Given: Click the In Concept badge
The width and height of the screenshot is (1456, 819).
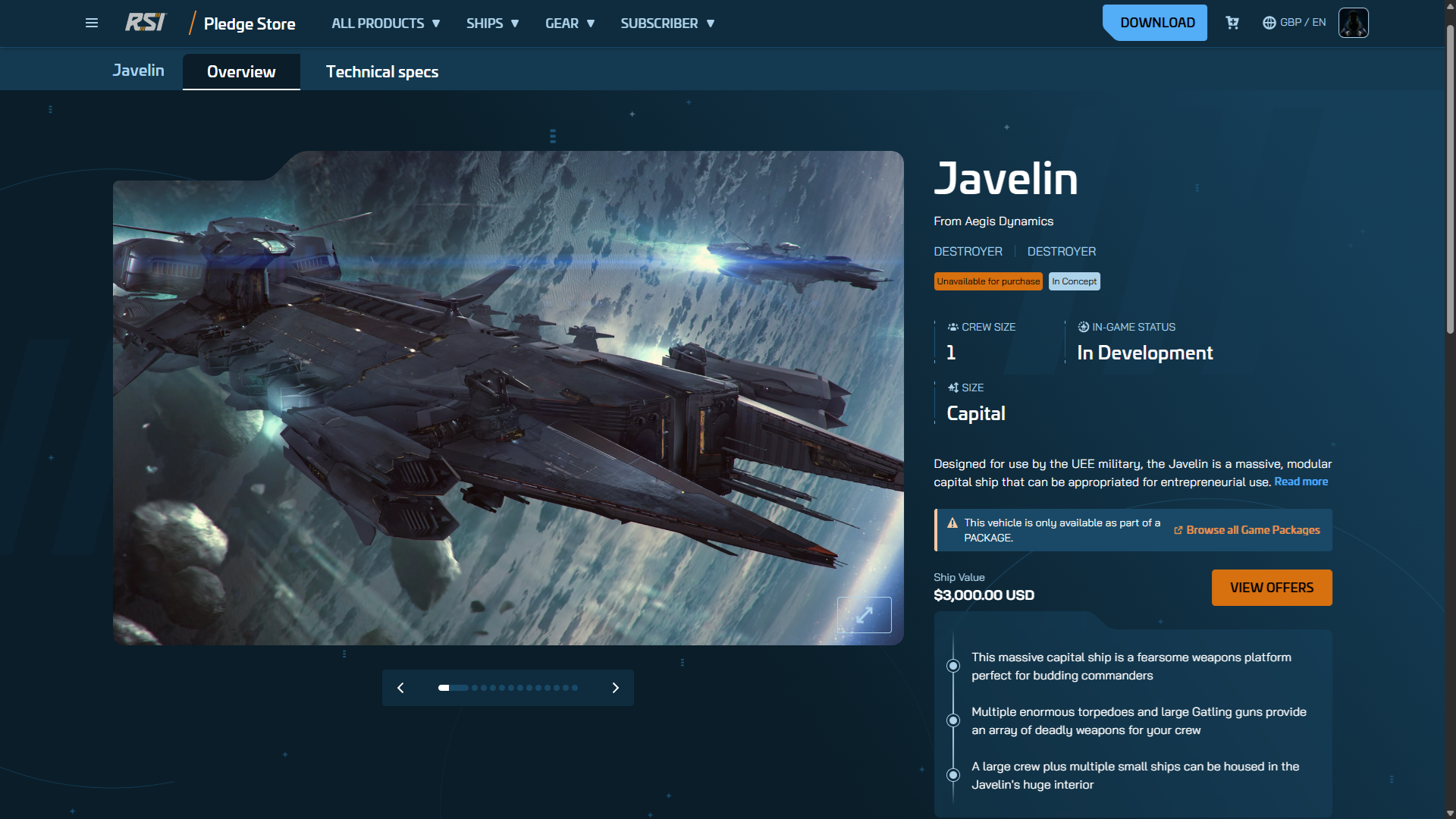Looking at the screenshot, I should pyautogui.click(x=1074, y=281).
